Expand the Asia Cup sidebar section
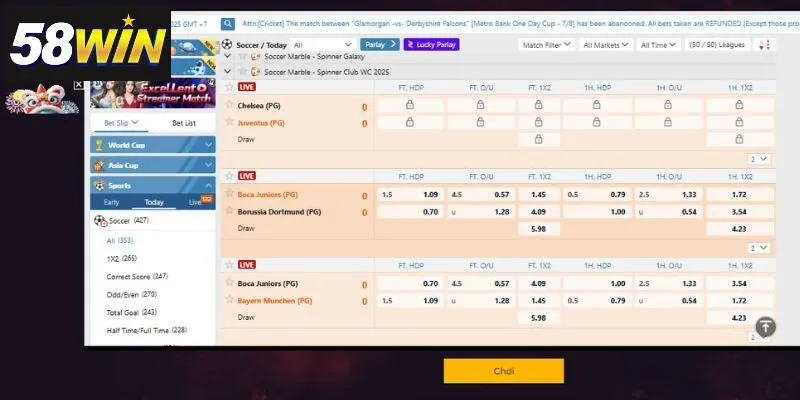 click(153, 165)
